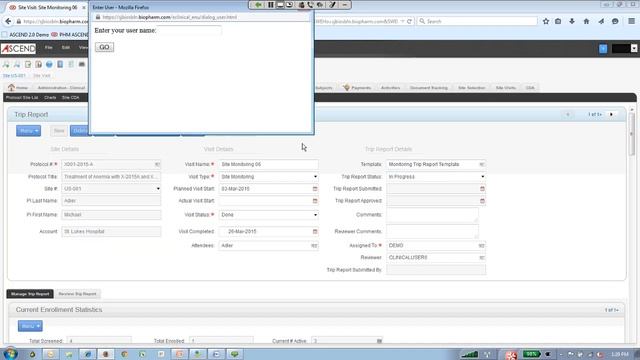This screenshot has width=640, height=360.
Task: Click the user name input field
Action: point(189,30)
